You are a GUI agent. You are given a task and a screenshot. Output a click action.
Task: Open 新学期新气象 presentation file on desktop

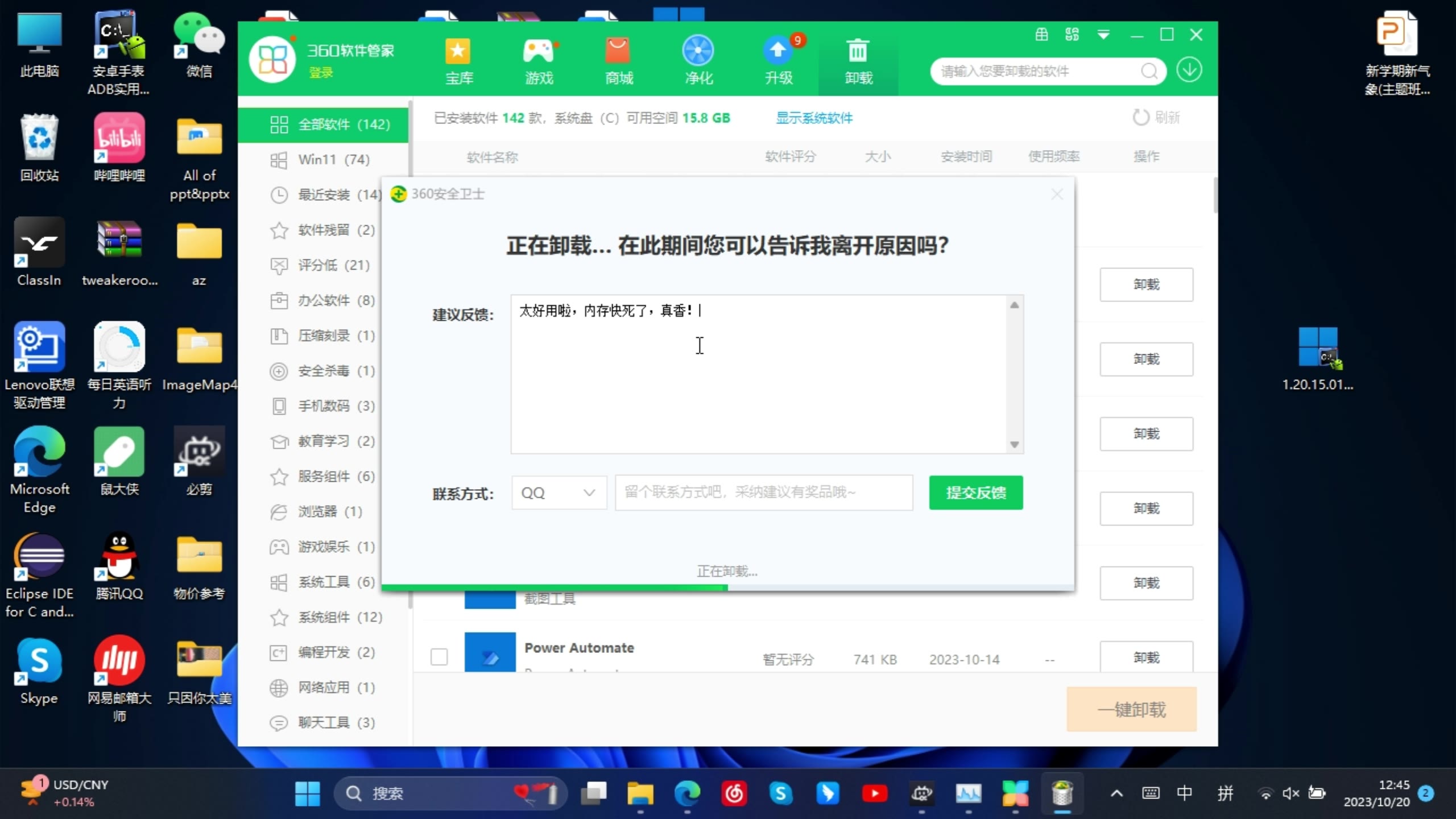[1397, 53]
